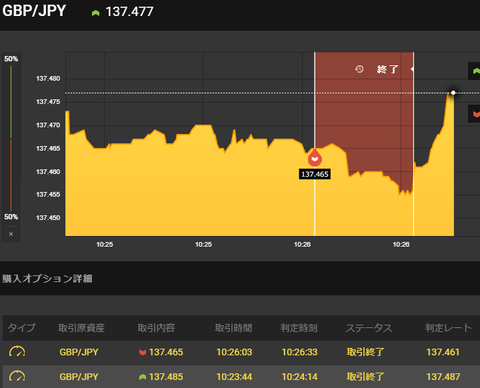This screenshot has height=388, width=480.
Task: Click the green up-arrow button at chart edge
Action: (475, 71)
